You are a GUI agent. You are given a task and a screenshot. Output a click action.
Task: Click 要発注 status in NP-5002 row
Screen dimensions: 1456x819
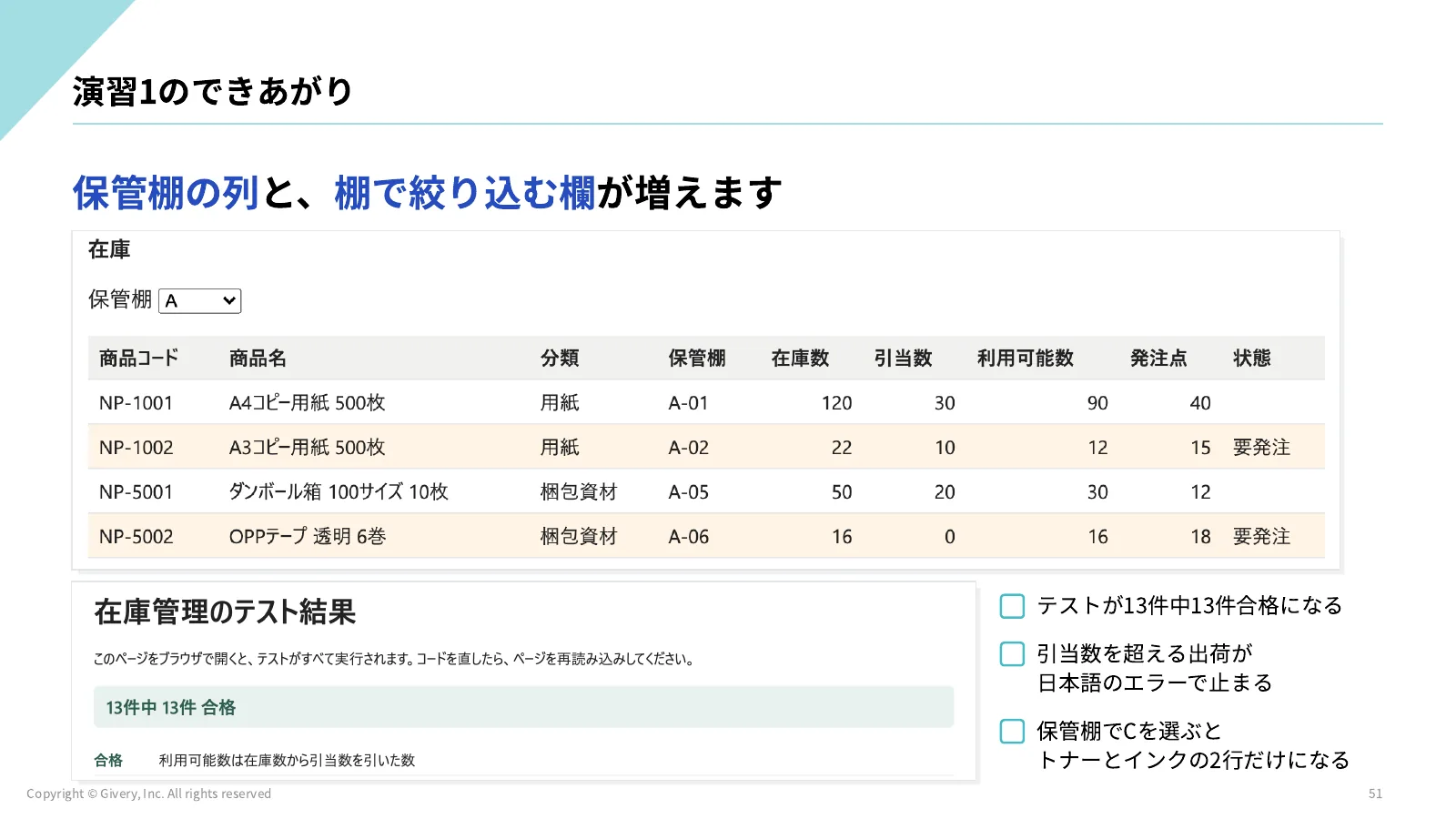pyautogui.click(x=1261, y=537)
